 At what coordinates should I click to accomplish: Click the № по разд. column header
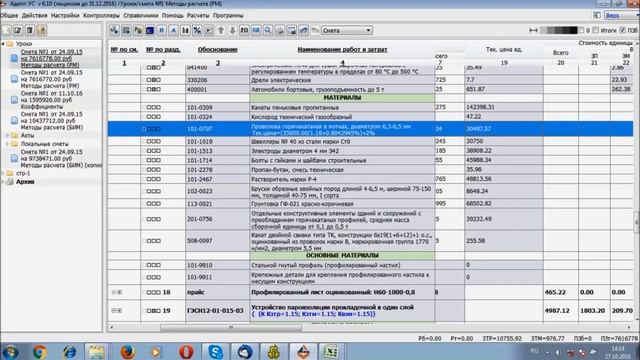coord(163,49)
